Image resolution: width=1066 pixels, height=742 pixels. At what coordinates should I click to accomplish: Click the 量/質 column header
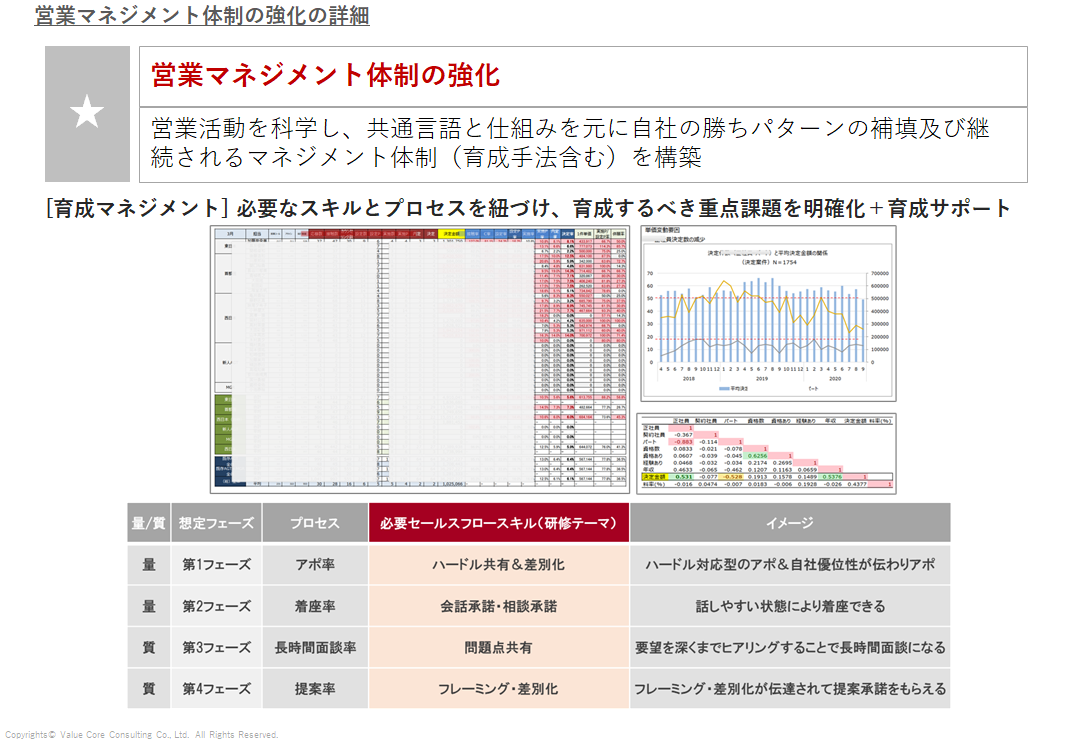tap(148, 523)
